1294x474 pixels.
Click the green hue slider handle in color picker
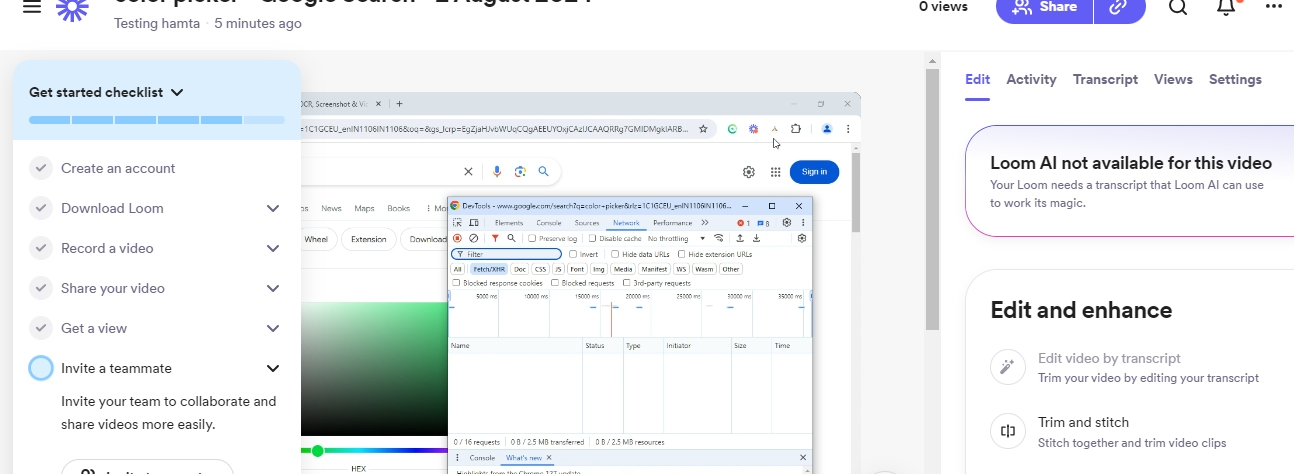click(x=318, y=451)
